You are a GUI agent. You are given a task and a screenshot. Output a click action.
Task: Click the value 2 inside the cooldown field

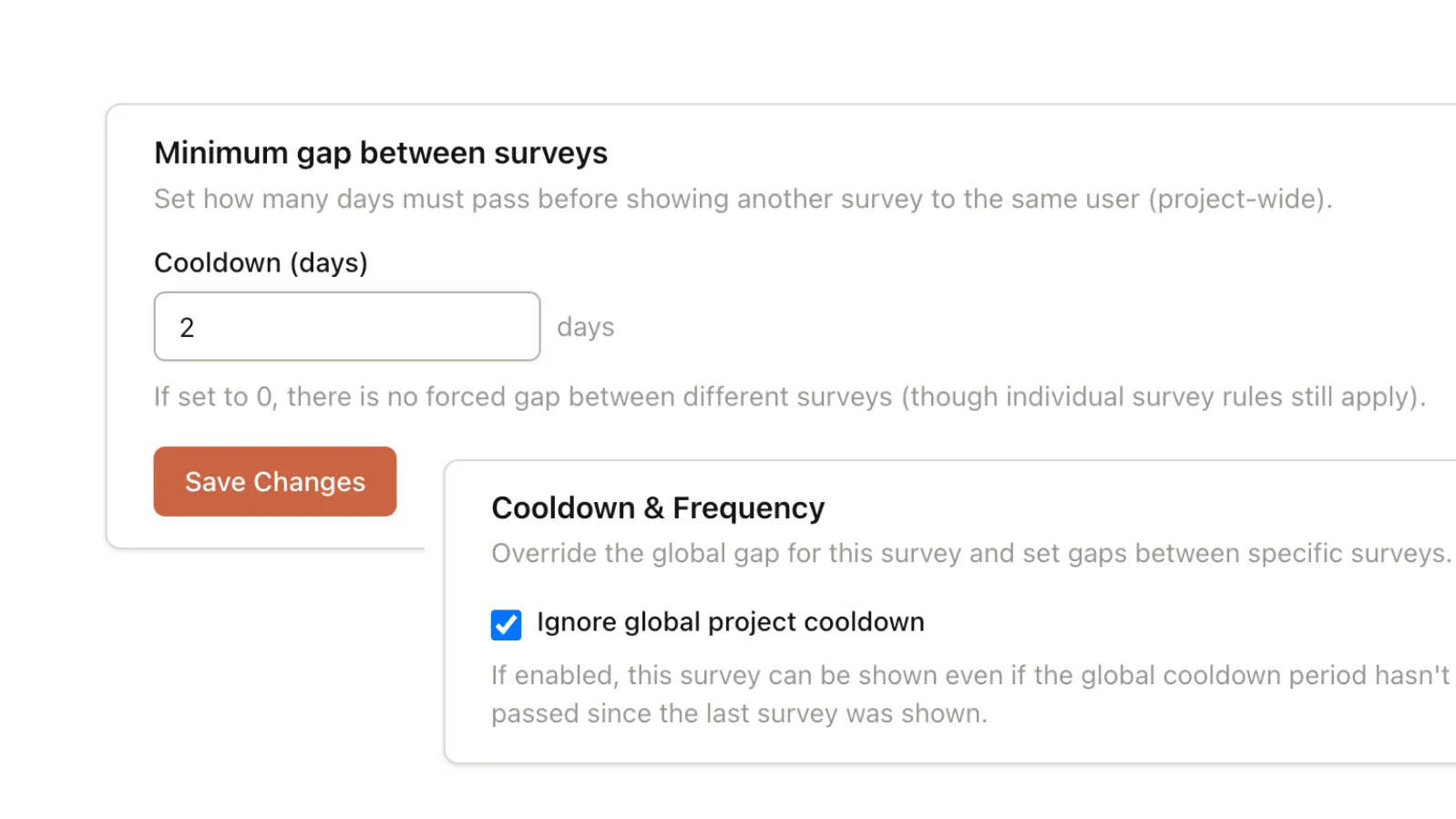(187, 328)
